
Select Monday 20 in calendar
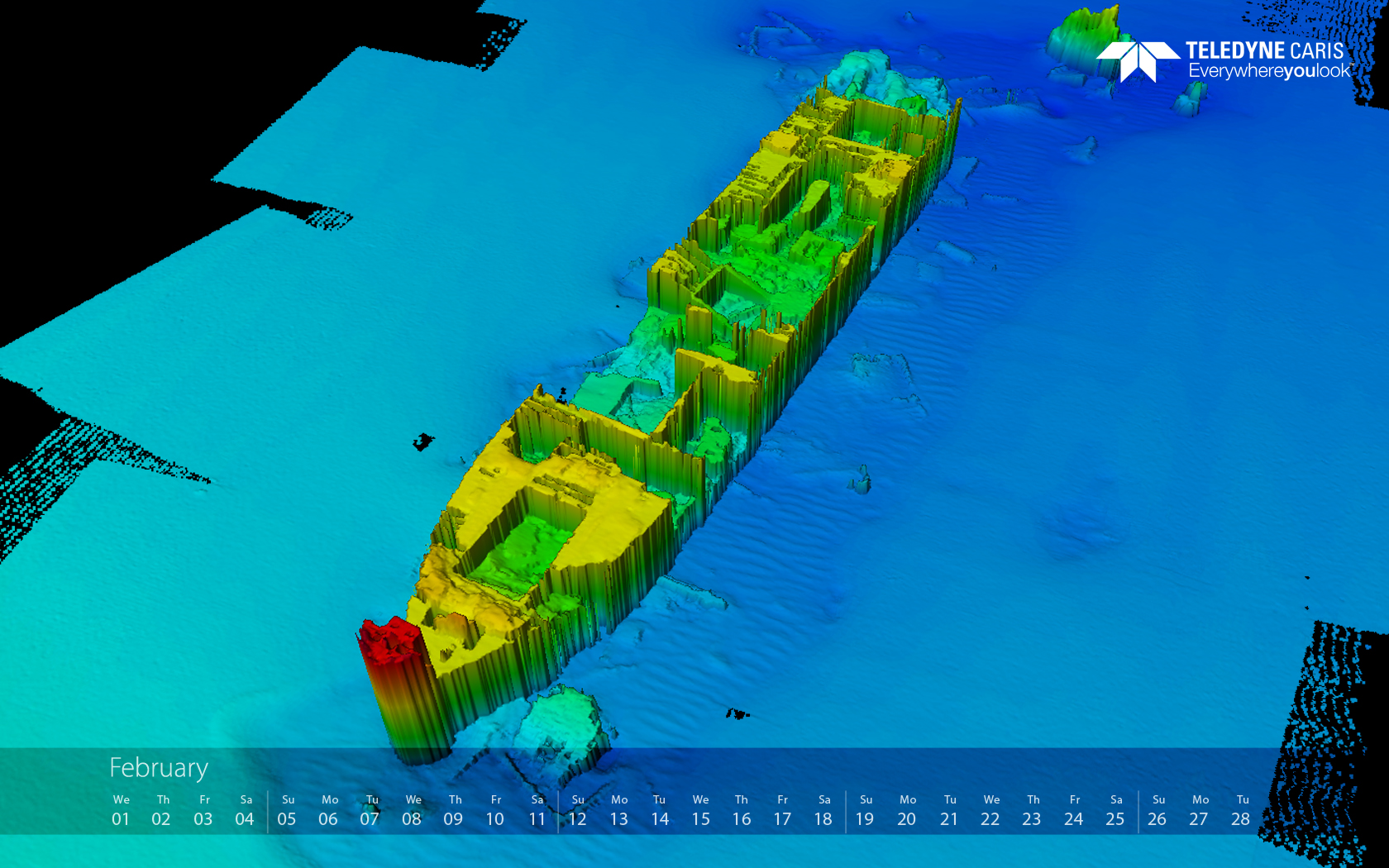point(907,811)
